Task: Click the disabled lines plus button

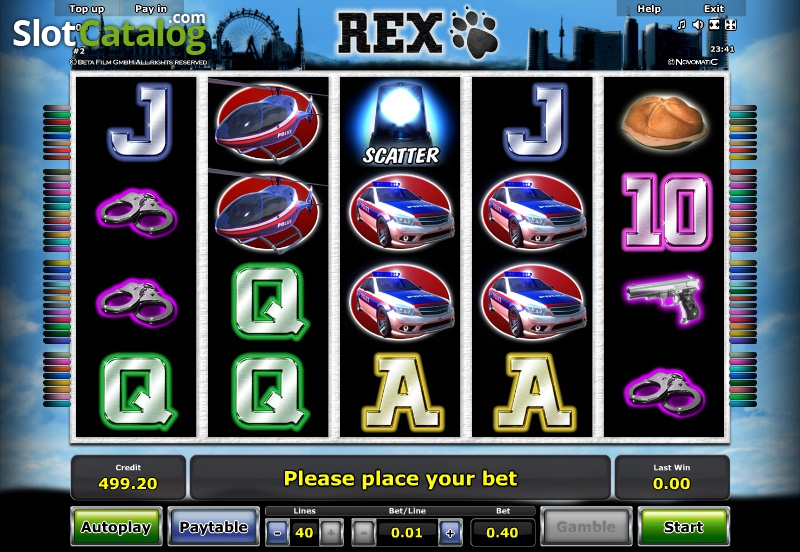Action: pyautogui.click(x=331, y=533)
